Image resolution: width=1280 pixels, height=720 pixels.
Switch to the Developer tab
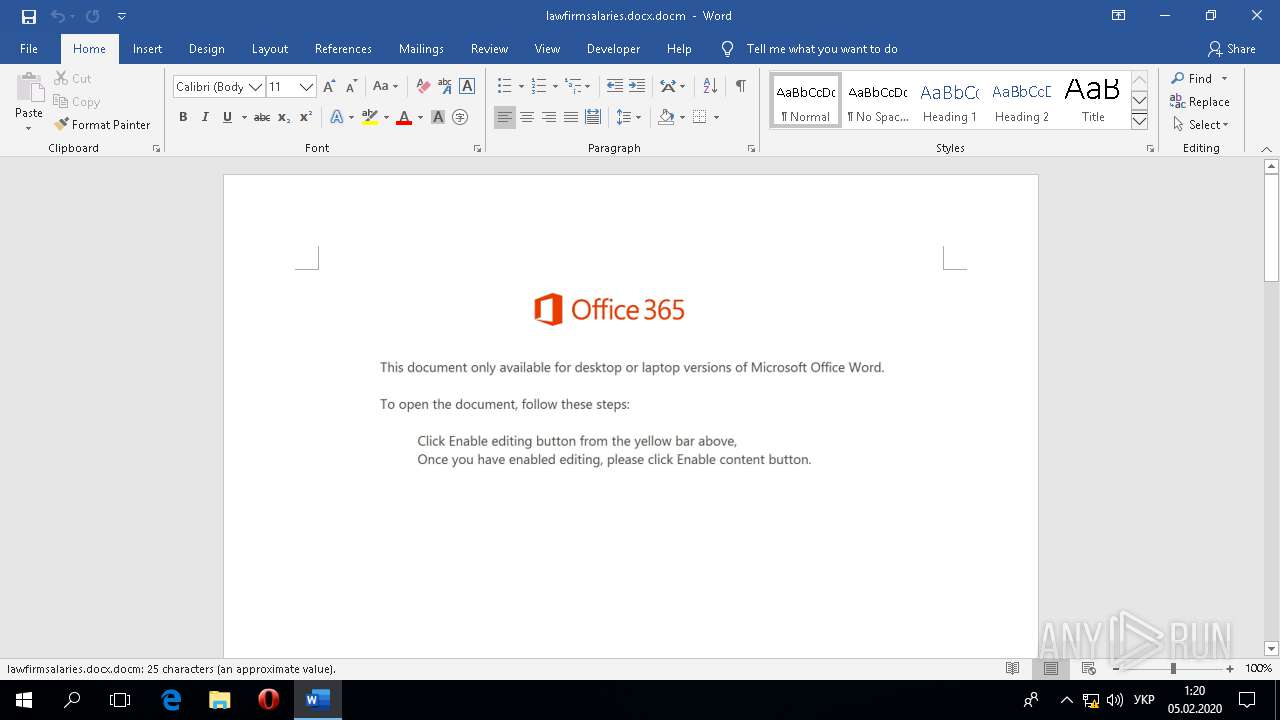point(613,49)
